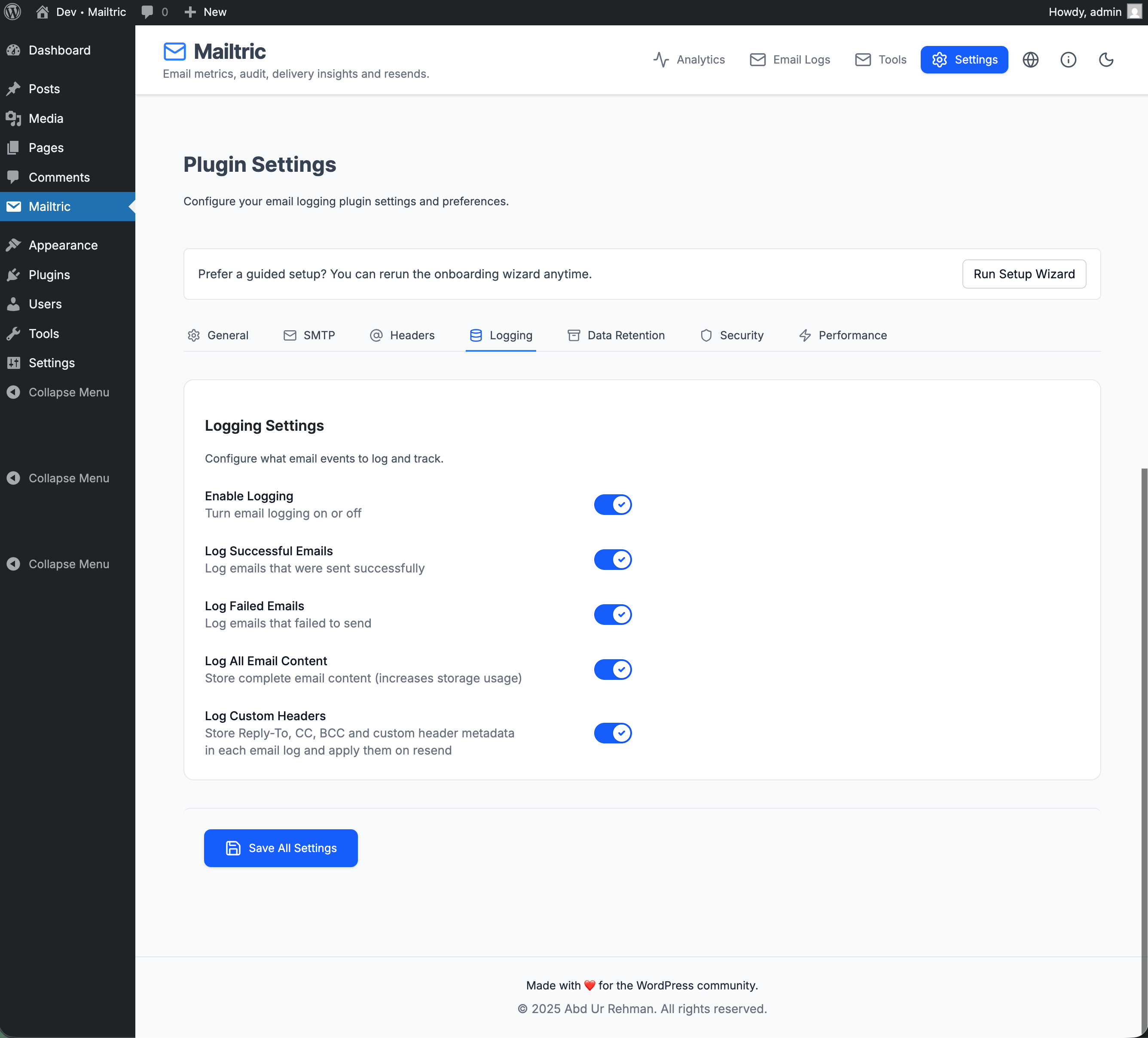Screen dimensions: 1148x1038
Task: Open Appearance from the sidebar
Action: [63, 245]
